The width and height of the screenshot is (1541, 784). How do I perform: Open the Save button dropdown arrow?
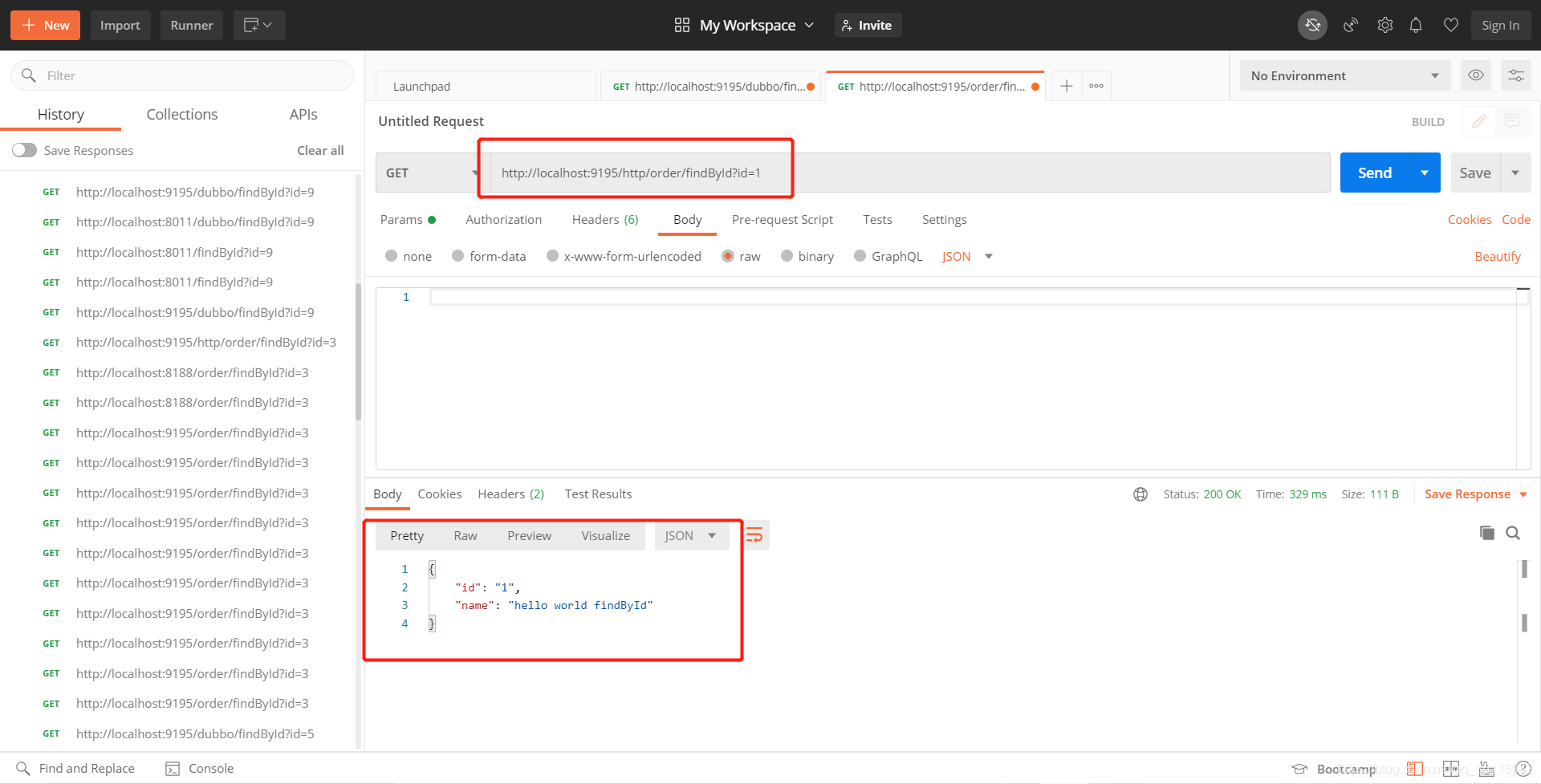tap(1515, 173)
